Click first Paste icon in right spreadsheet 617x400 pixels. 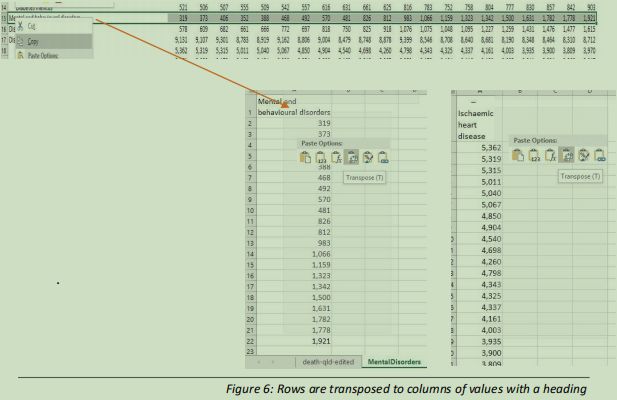520,155
